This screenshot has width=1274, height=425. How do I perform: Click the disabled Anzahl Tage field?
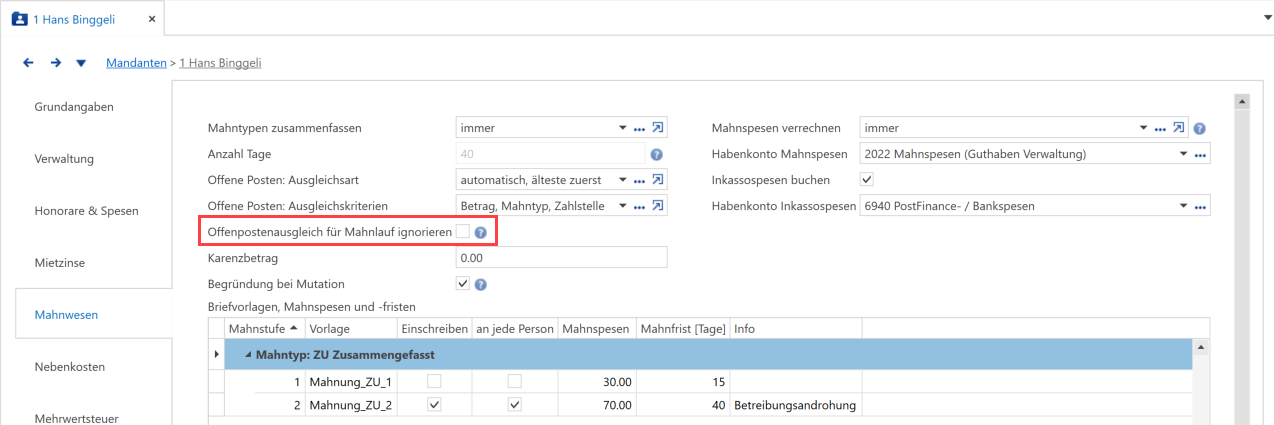(549, 154)
